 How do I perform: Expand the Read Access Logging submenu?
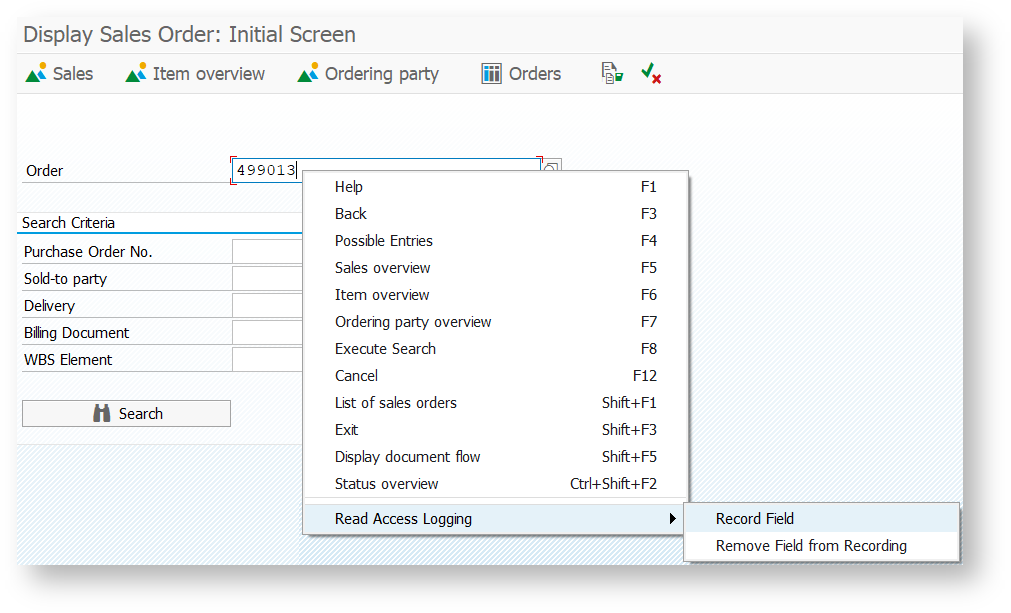[x=495, y=519]
